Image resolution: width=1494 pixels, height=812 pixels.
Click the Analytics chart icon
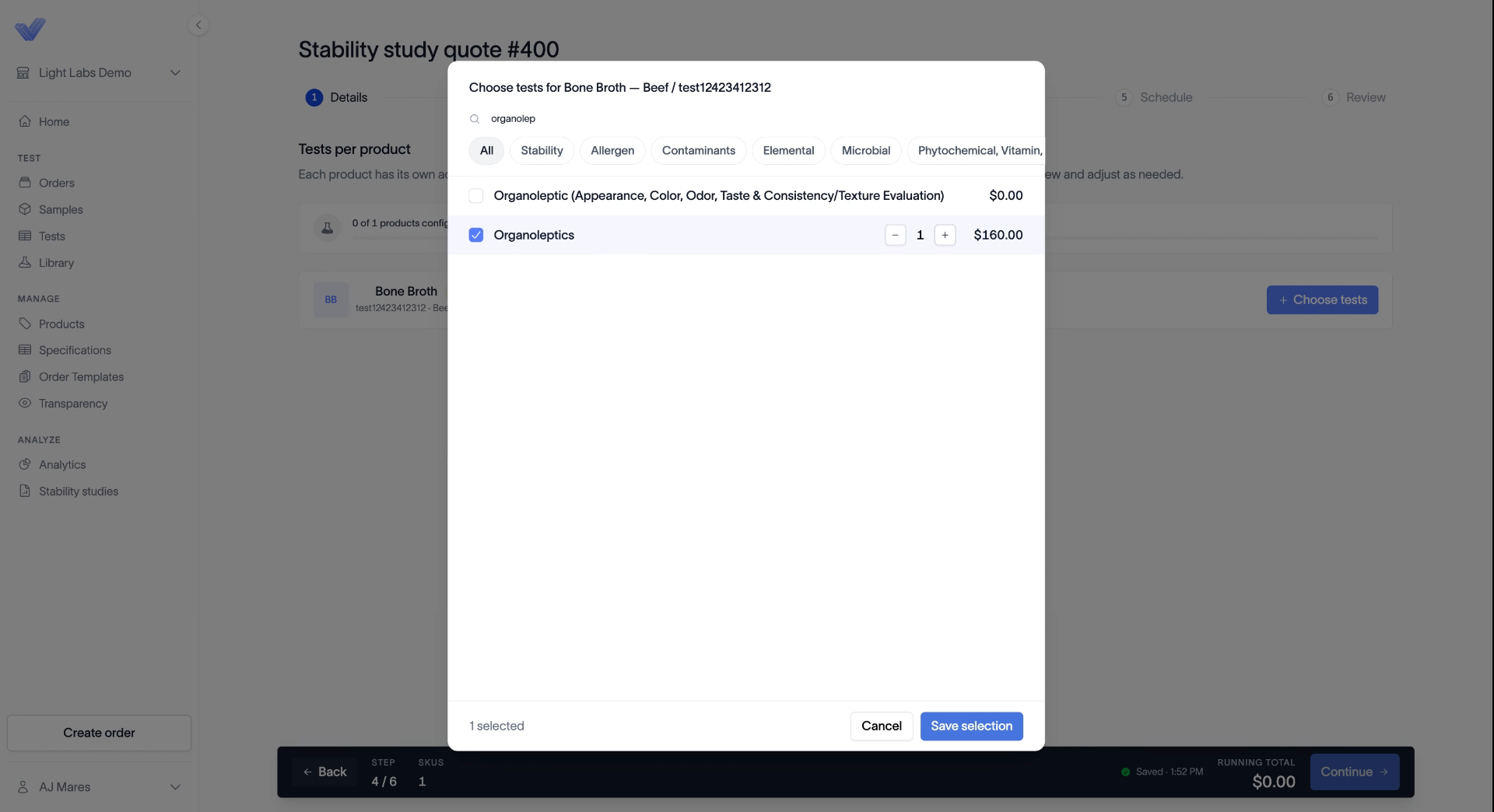25,464
